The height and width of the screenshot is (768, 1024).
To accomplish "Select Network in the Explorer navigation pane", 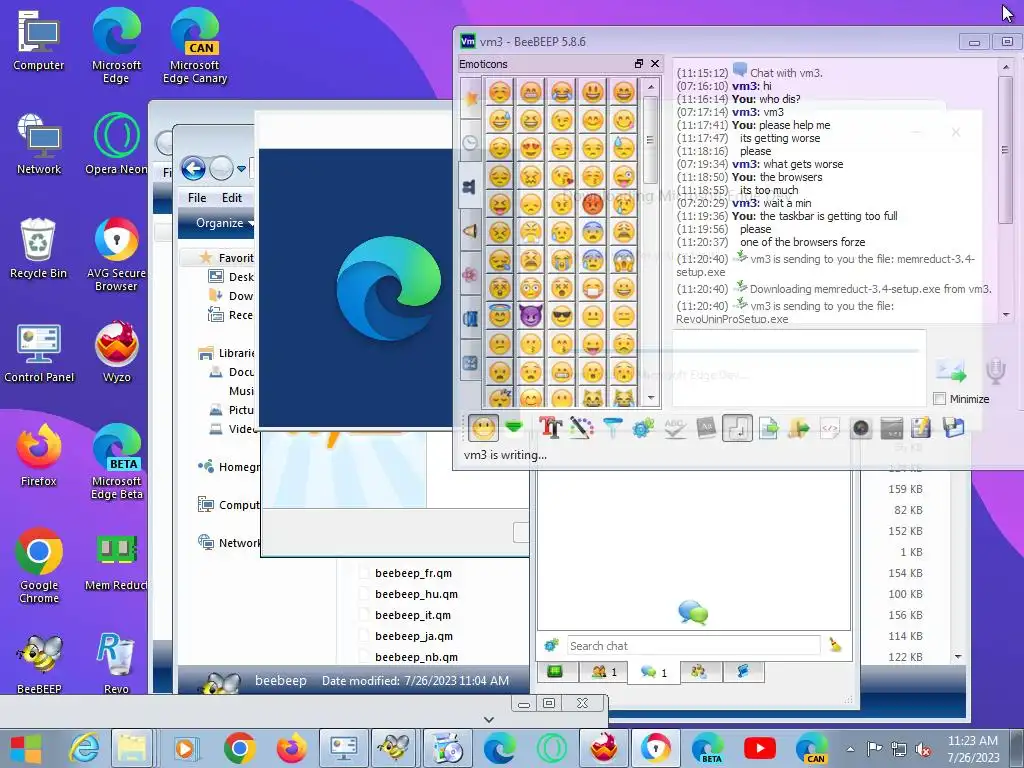I will (x=230, y=542).
